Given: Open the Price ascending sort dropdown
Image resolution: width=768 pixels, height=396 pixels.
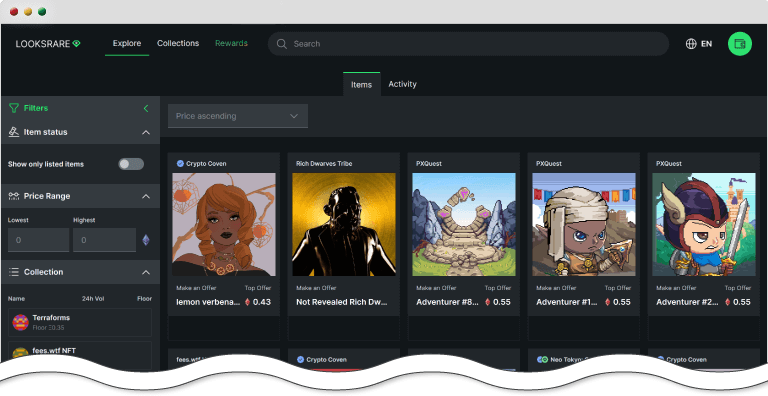Looking at the screenshot, I should click(x=238, y=116).
